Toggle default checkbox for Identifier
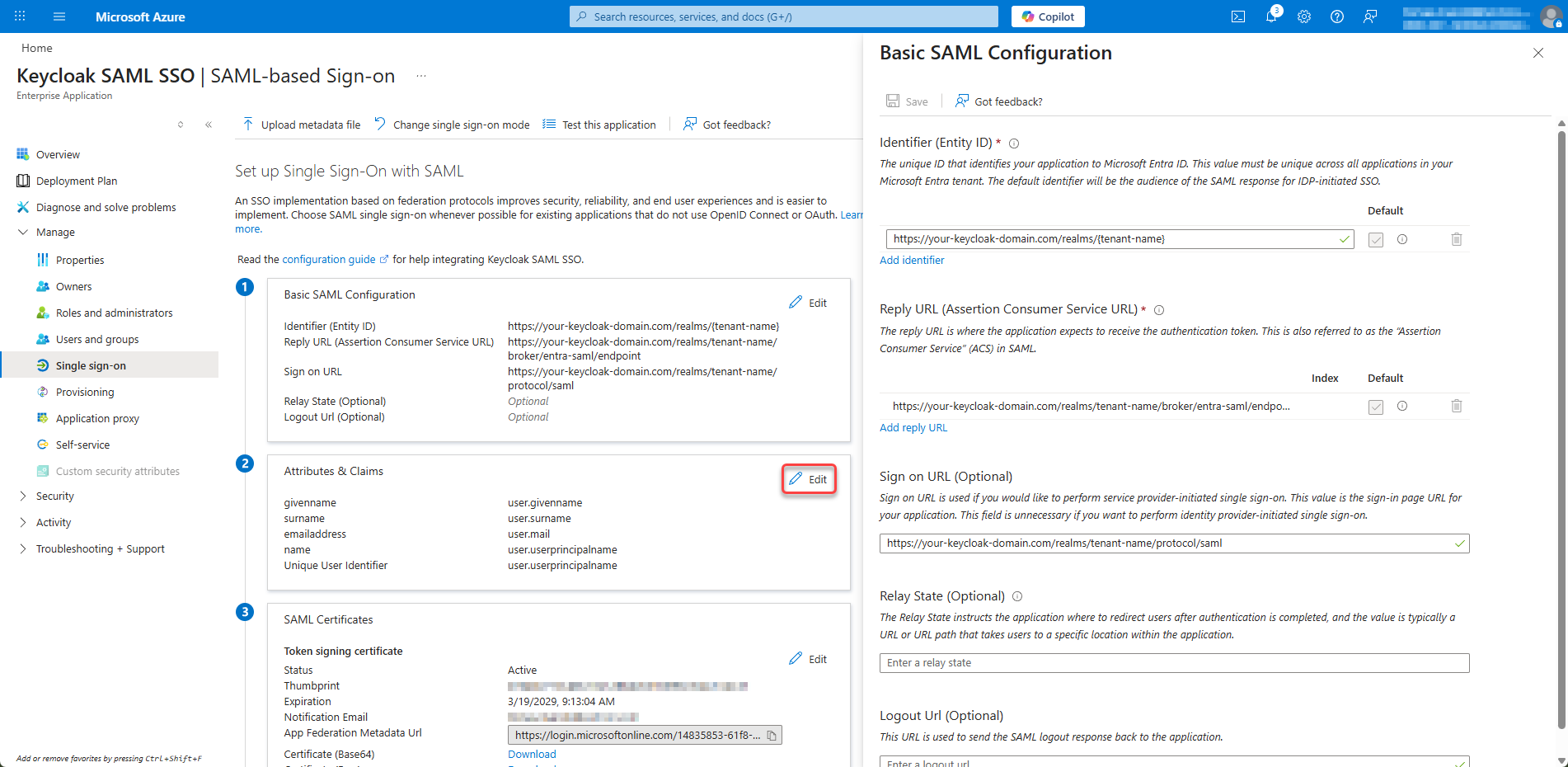The image size is (1568, 767). pos(1376,239)
